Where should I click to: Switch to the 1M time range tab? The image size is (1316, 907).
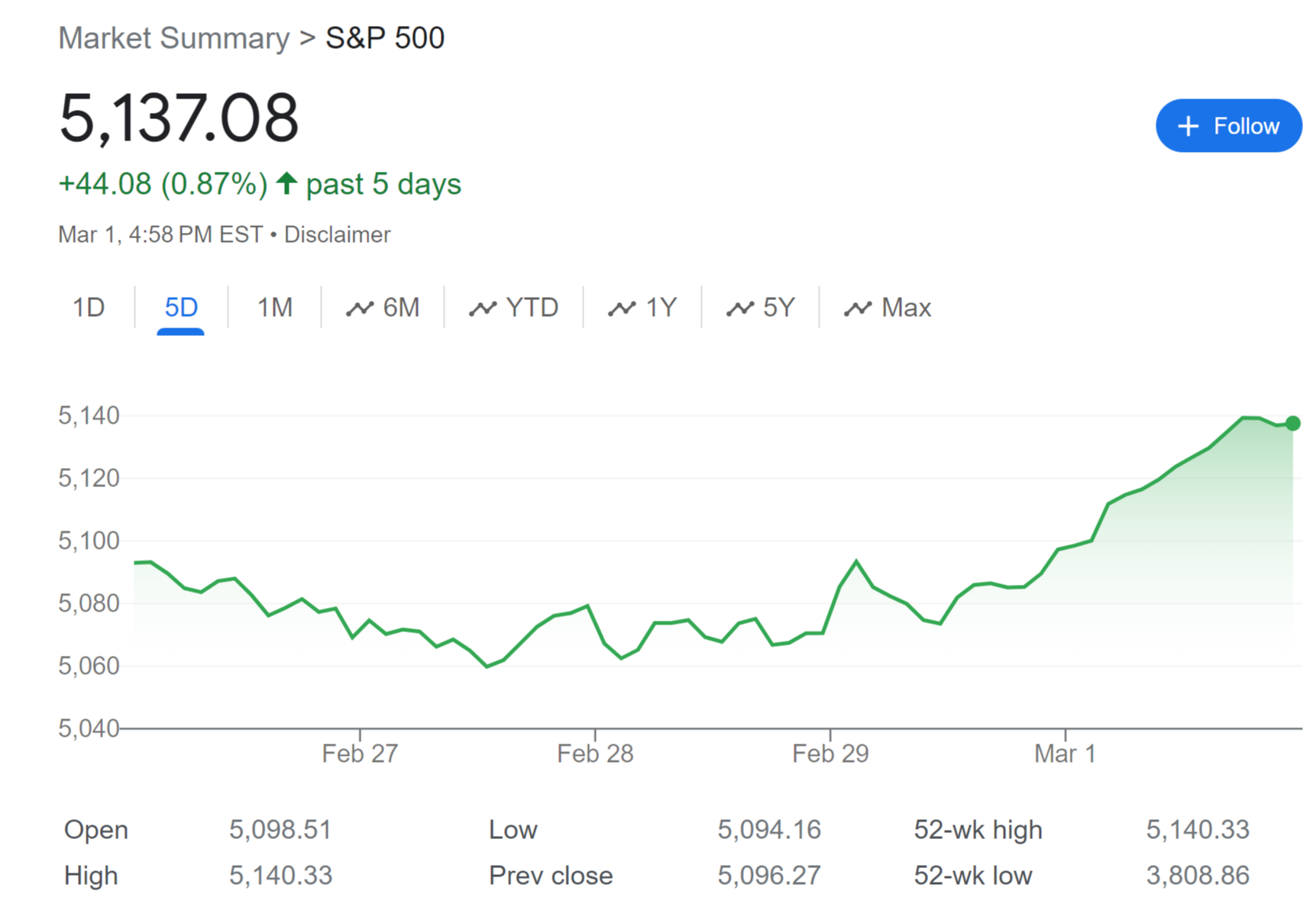click(x=274, y=308)
